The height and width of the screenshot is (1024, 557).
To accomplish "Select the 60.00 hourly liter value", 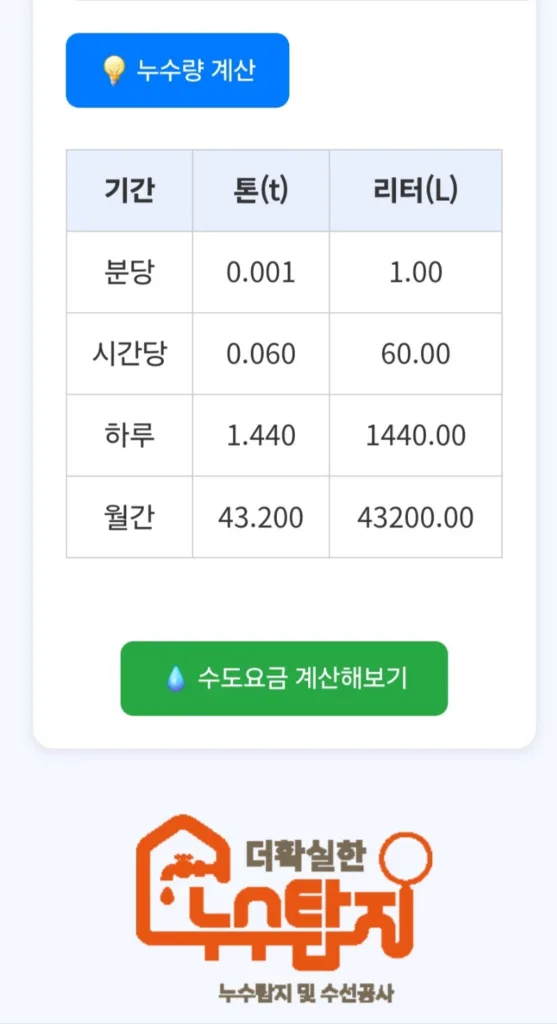I will click(416, 355).
